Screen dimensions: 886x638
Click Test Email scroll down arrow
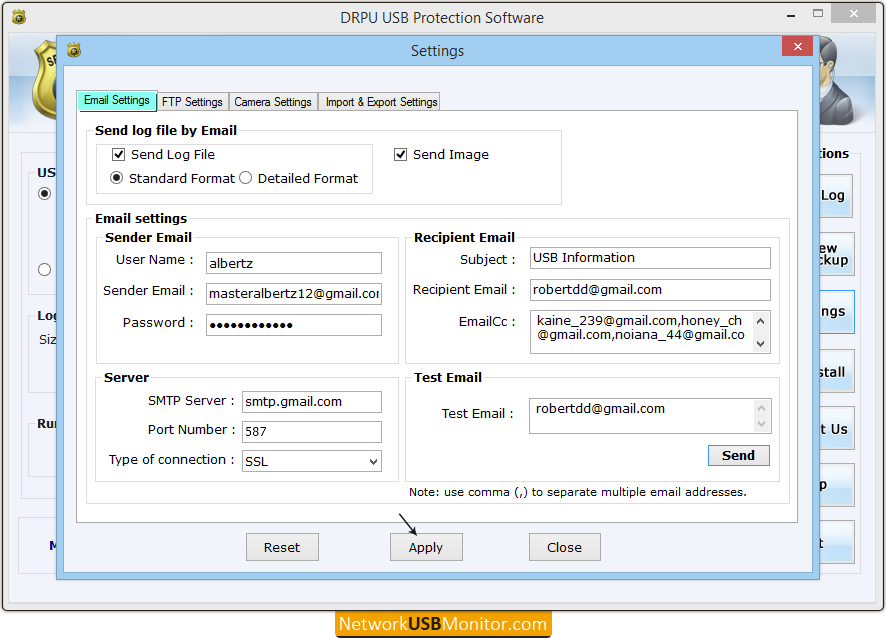click(x=761, y=424)
